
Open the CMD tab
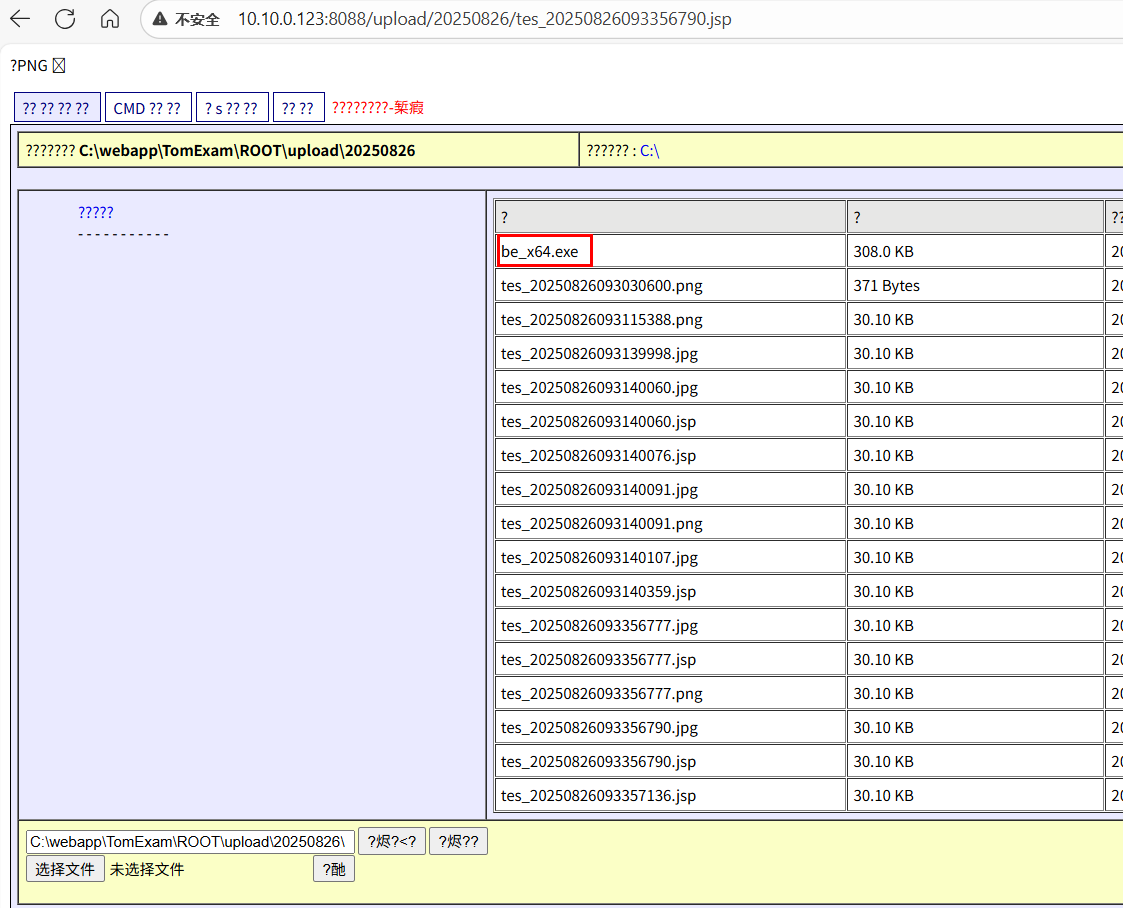(147, 108)
